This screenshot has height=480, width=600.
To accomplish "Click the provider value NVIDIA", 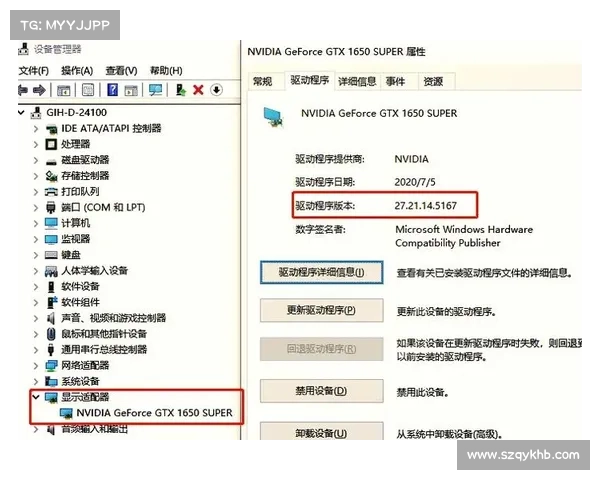I will (x=411, y=159).
